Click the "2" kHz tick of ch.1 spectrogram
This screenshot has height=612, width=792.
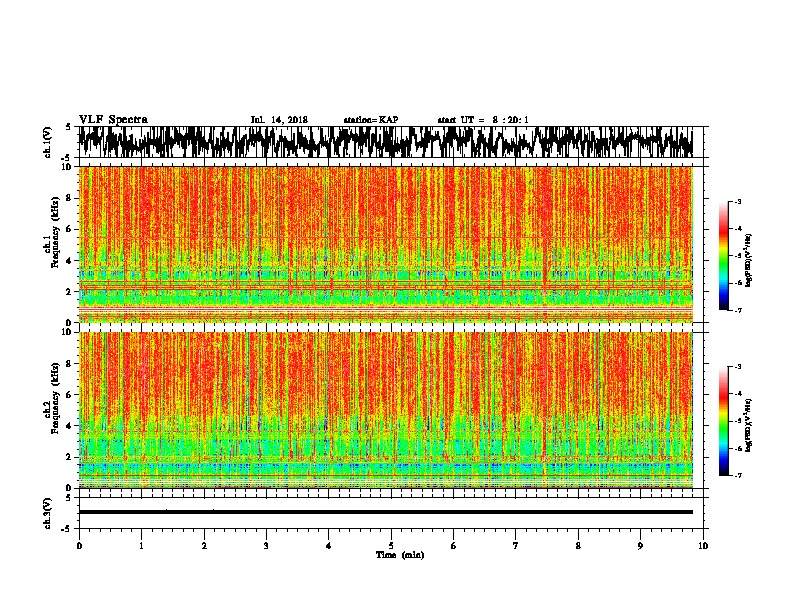(70, 291)
